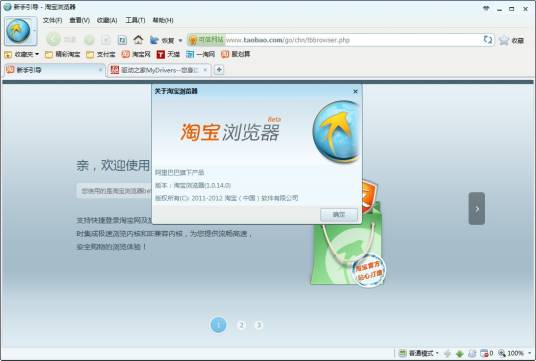Open the 一淘网 bookmark

click(200, 54)
